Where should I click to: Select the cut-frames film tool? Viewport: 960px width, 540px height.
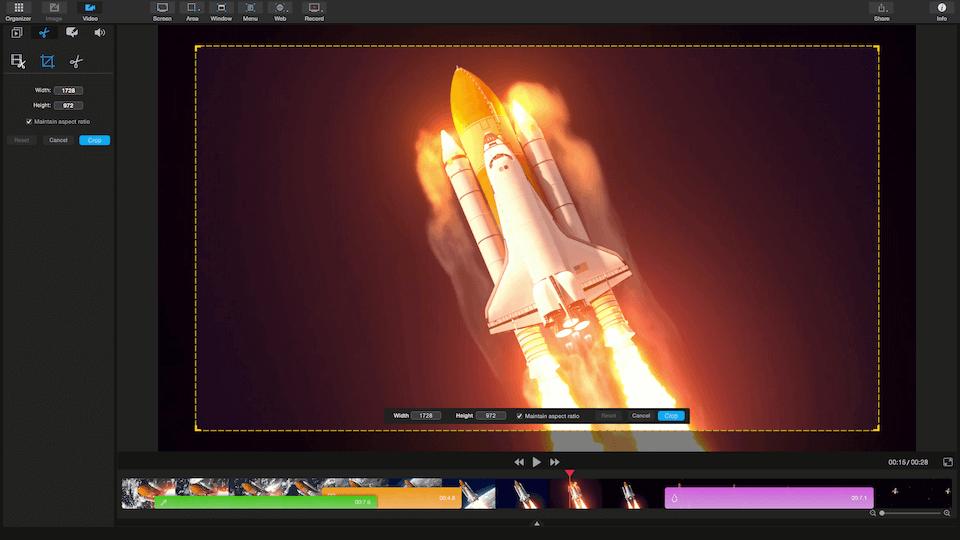tap(18, 61)
